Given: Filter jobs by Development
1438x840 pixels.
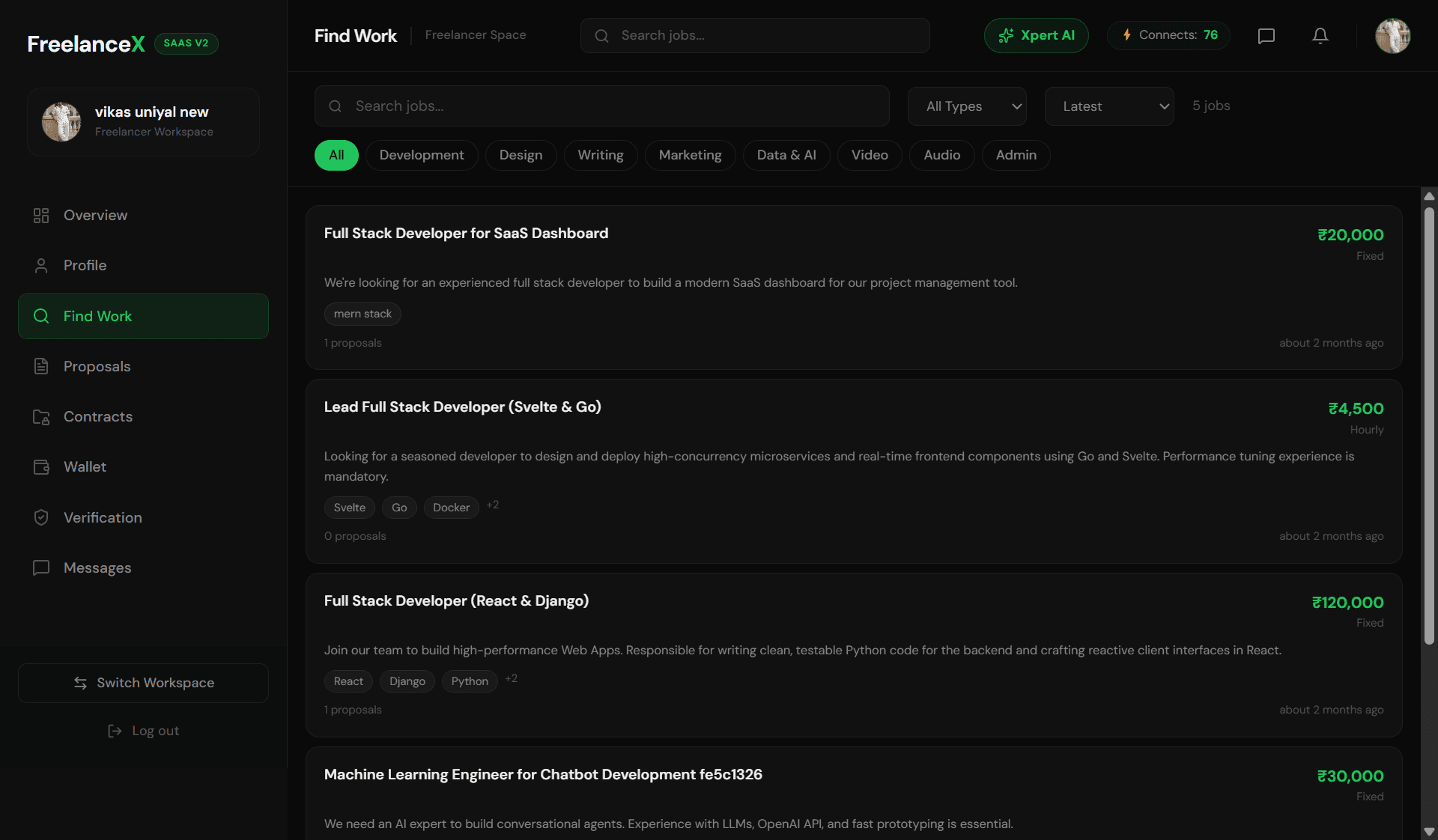Looking at the screenshot, I should point(422,155).
